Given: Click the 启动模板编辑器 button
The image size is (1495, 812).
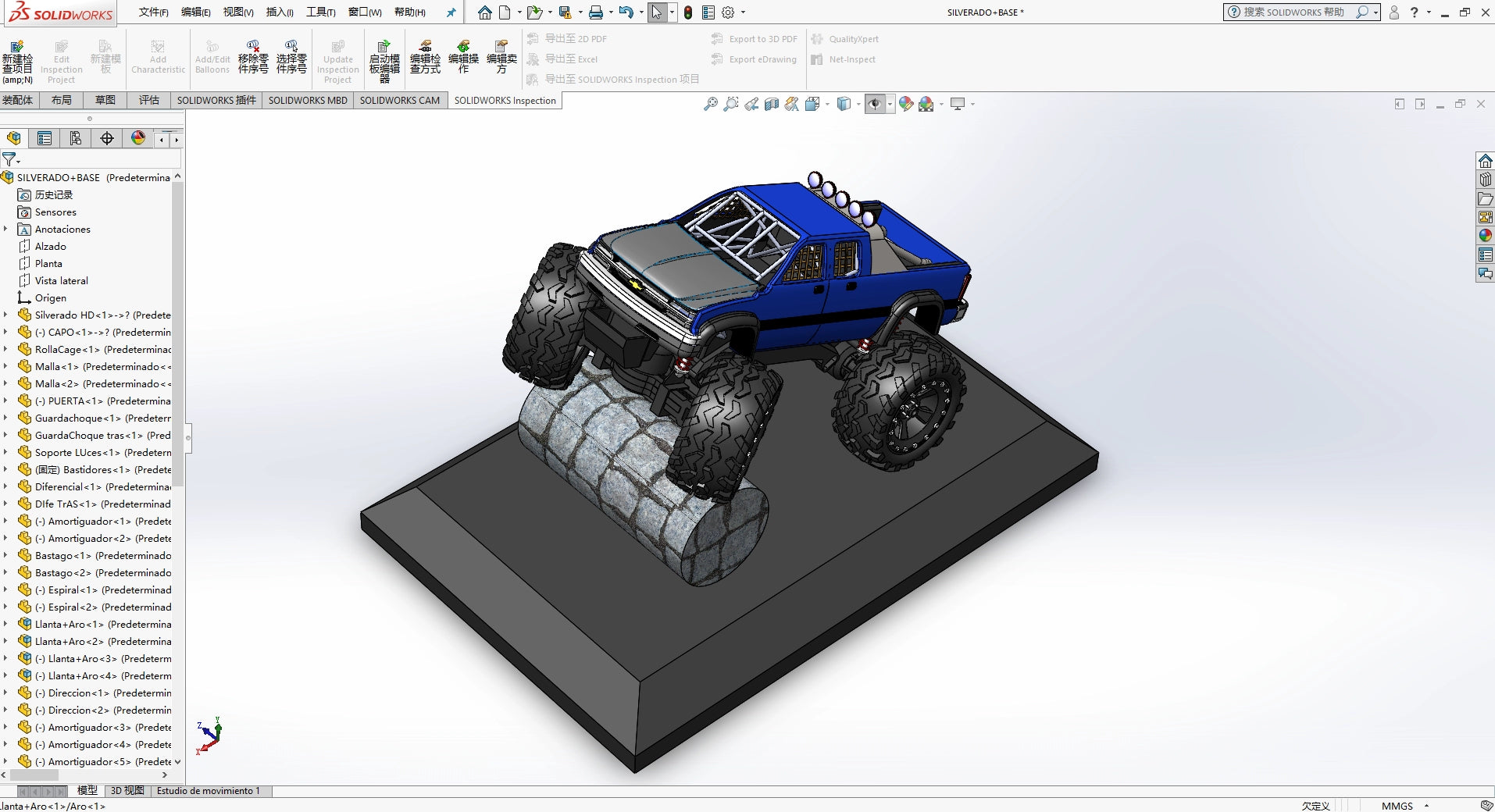Looking at the screenshot, I should pyautogui.click(x=384, y=59).
